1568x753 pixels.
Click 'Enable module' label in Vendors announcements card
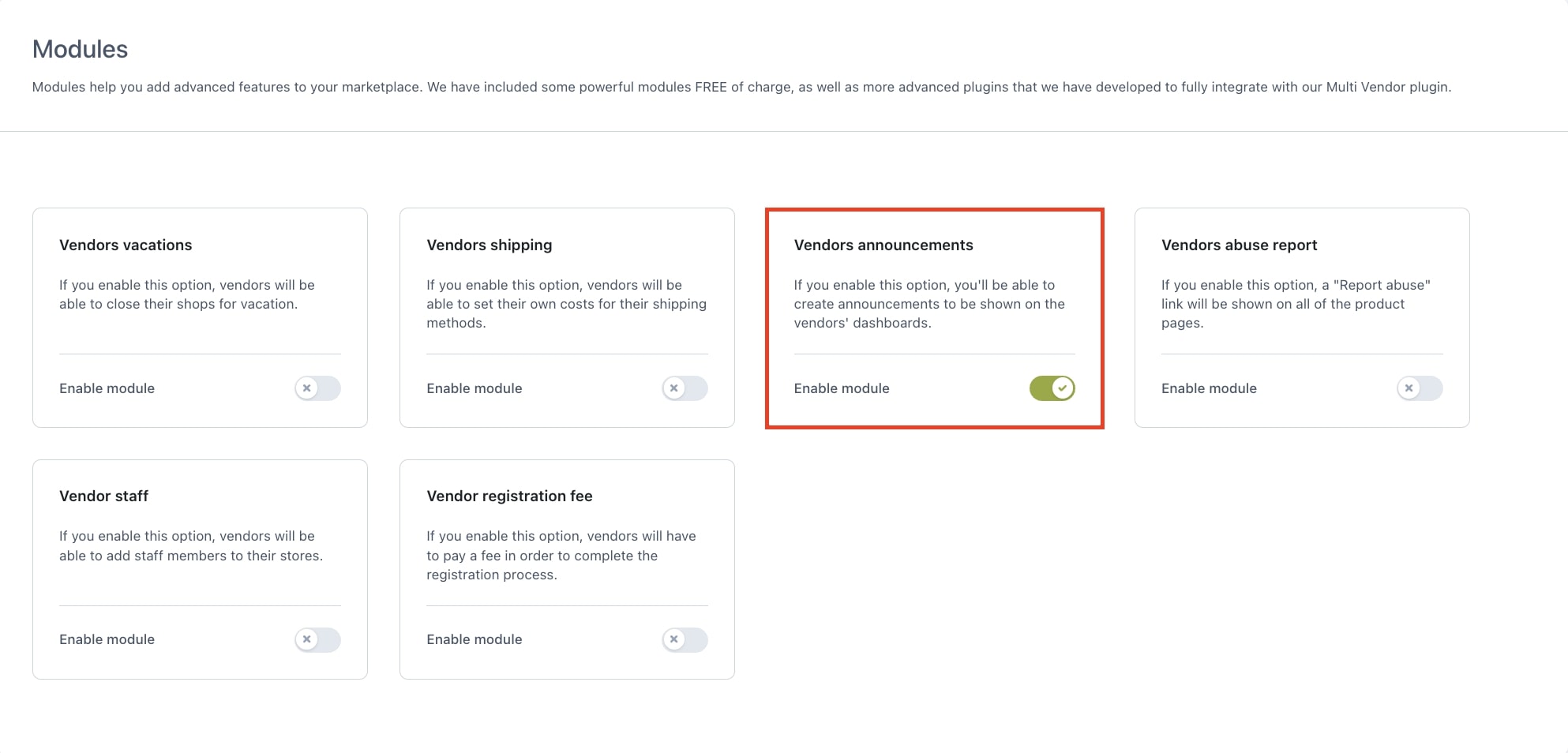[x=842, y=388]
